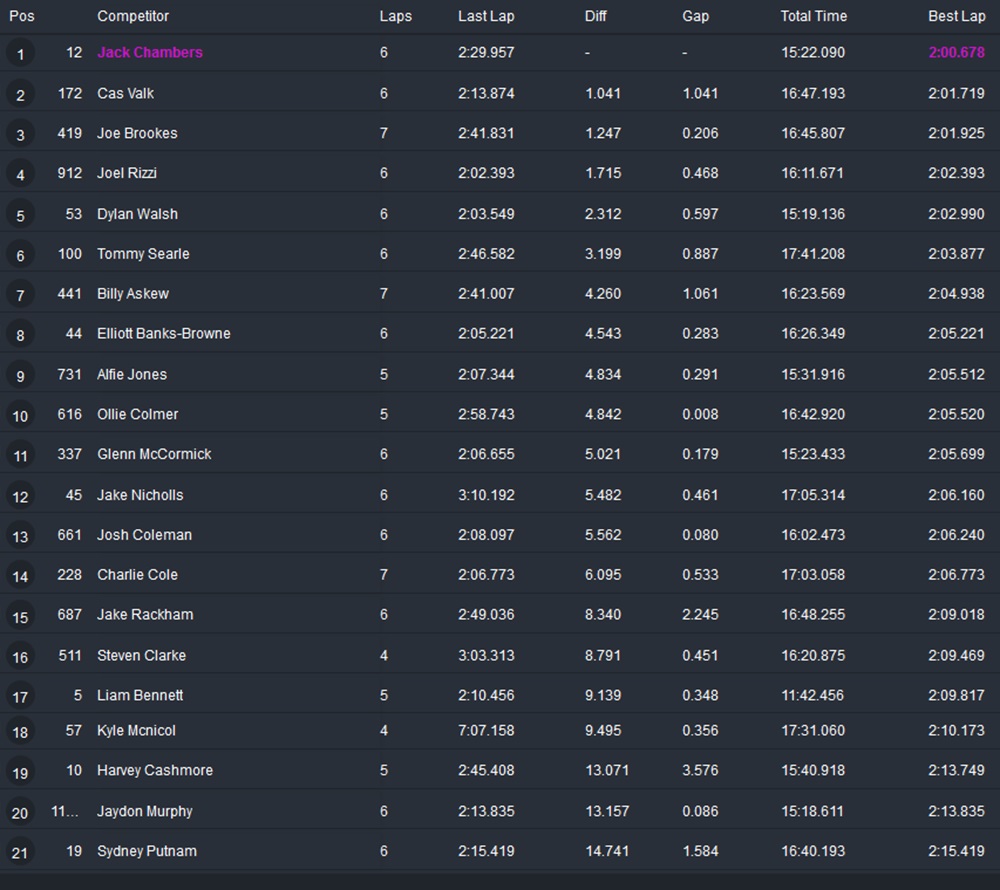Select the position 15 circle badge
The height and width of the screenshot is (890, 1000).
click(x=20, y=616)
